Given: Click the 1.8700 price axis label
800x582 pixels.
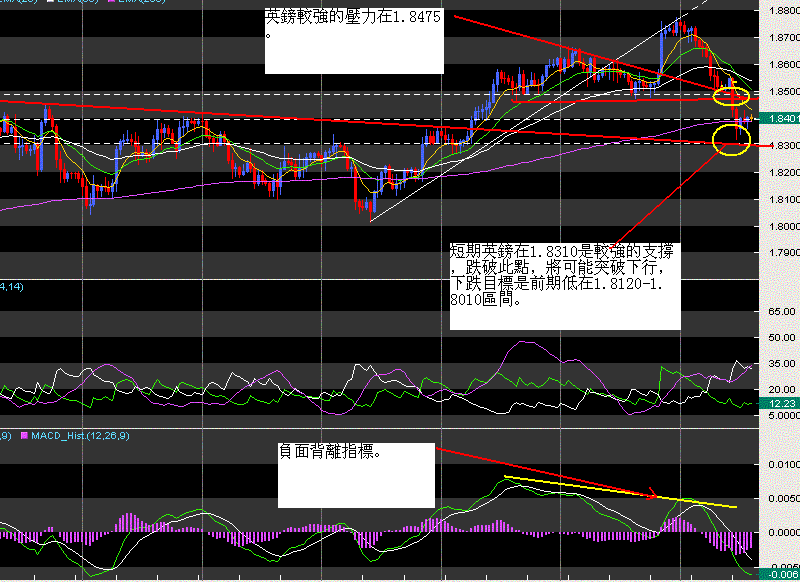Looking at the screenshot, I should pyautogui.click(x=784, y=38).
